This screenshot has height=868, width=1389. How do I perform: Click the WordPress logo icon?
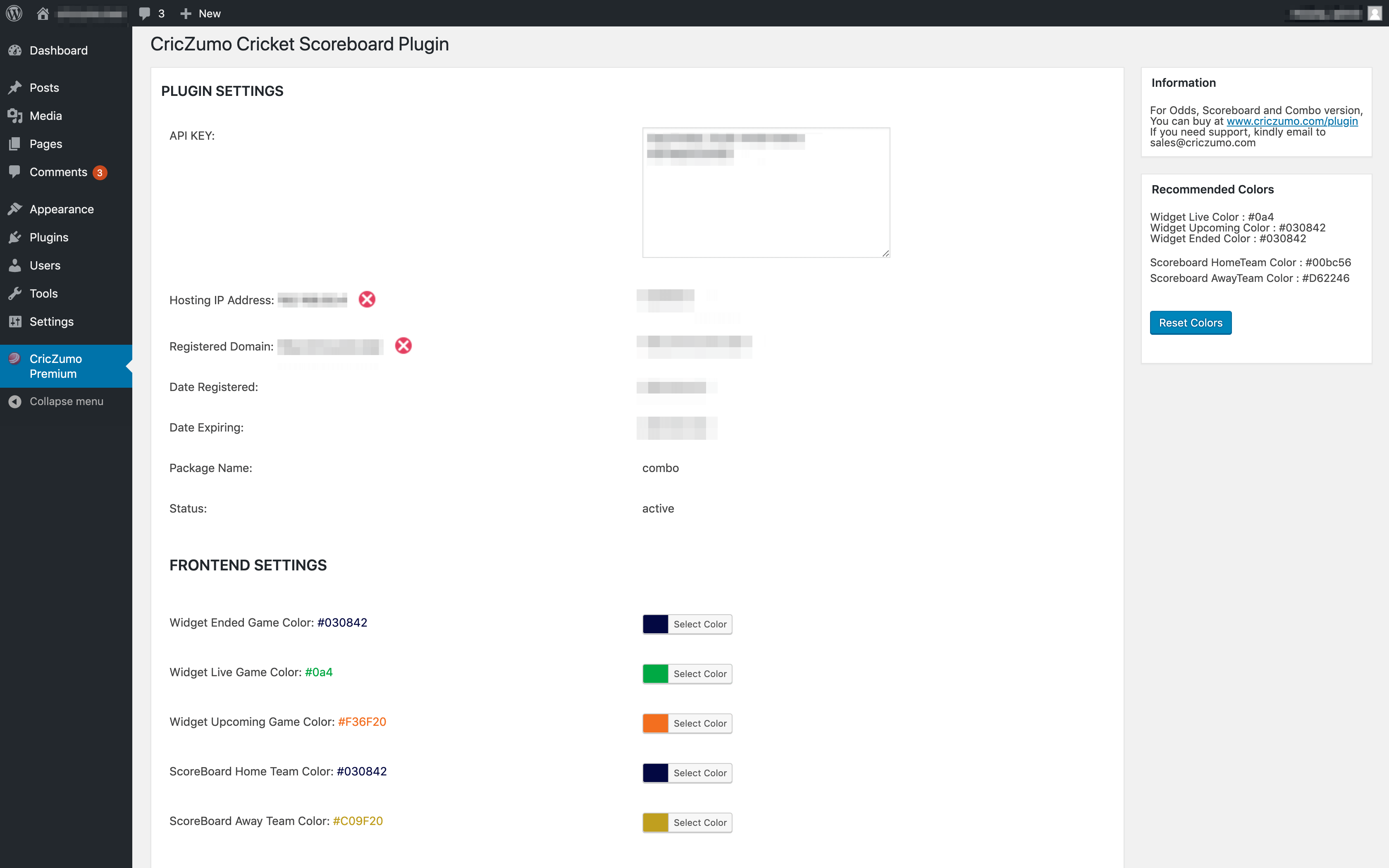click(x=14, y=13)
